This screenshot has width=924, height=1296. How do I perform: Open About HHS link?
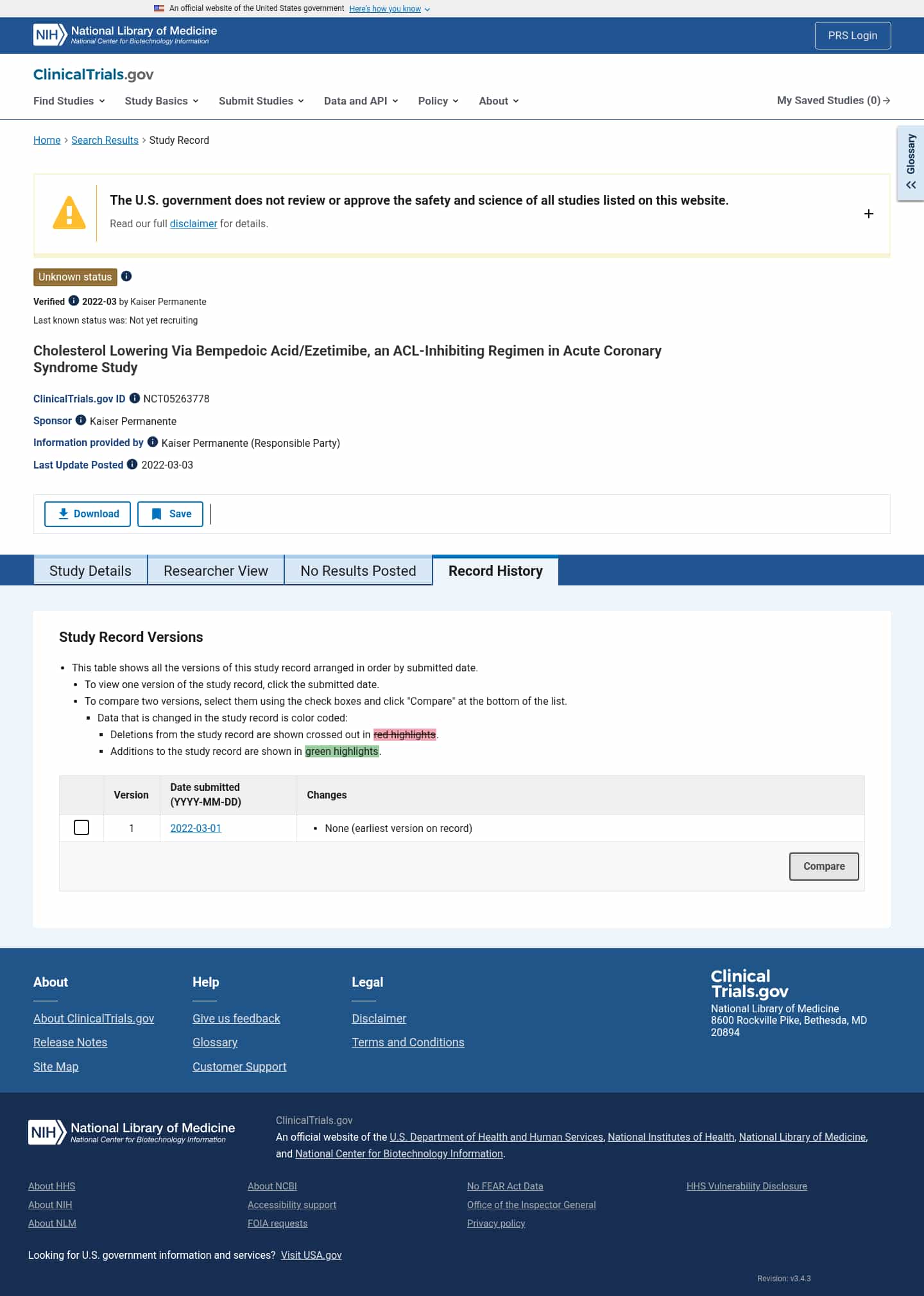pyautogui.click(x=51, y=1186)
